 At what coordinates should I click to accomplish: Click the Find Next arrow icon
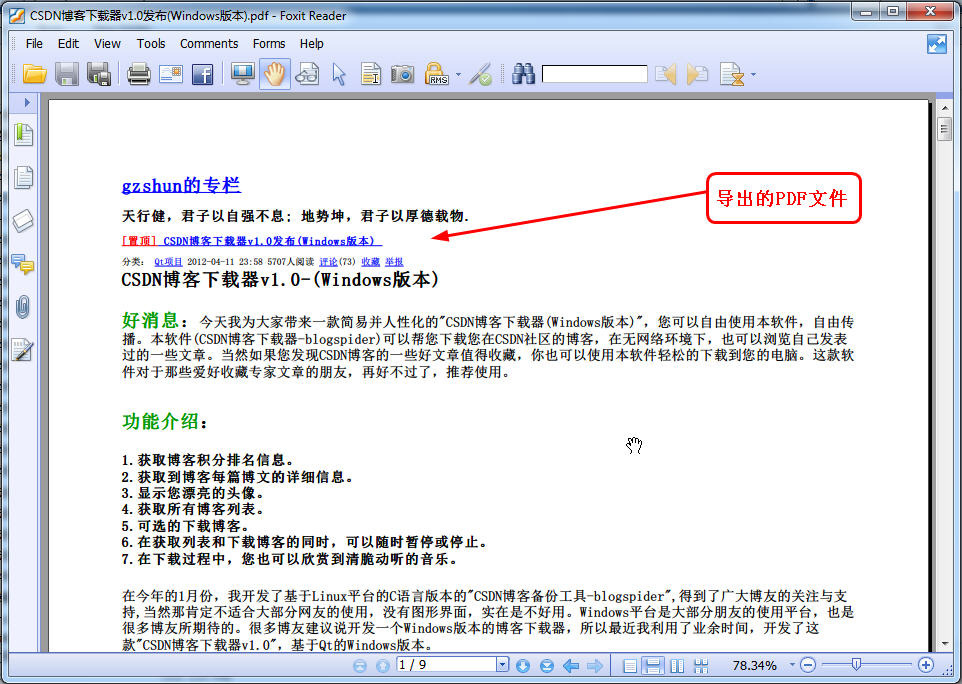pyautogui.click(x=698, y=74)
